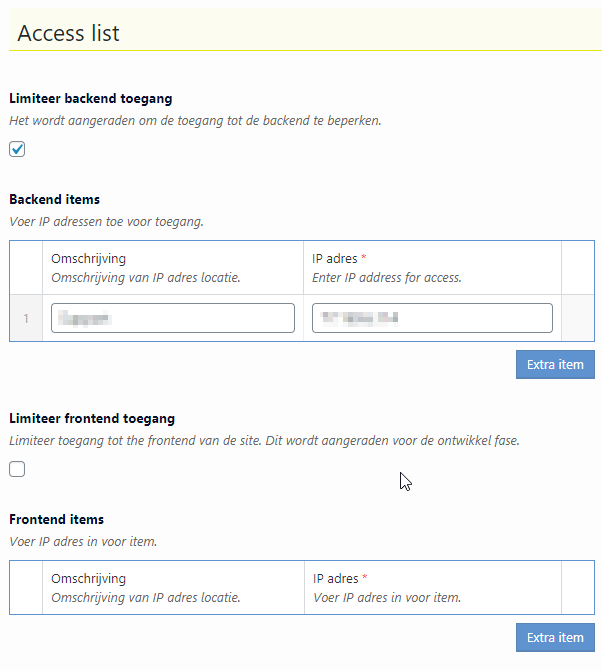602x671 pixels.
Task: Click the Omschrijving header in Backend items
Action: coord(89,259)
